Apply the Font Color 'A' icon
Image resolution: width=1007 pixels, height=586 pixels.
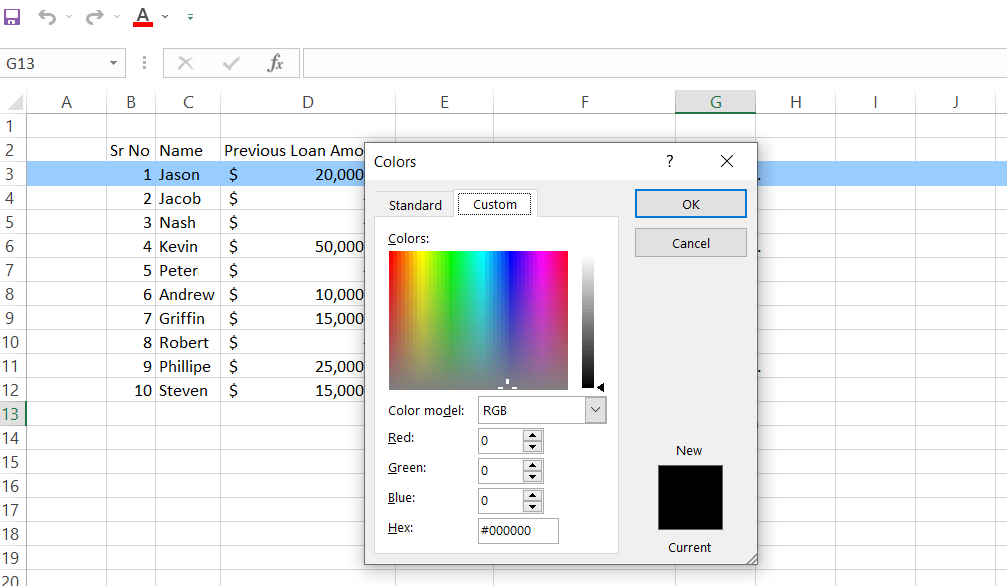point(142,17)
